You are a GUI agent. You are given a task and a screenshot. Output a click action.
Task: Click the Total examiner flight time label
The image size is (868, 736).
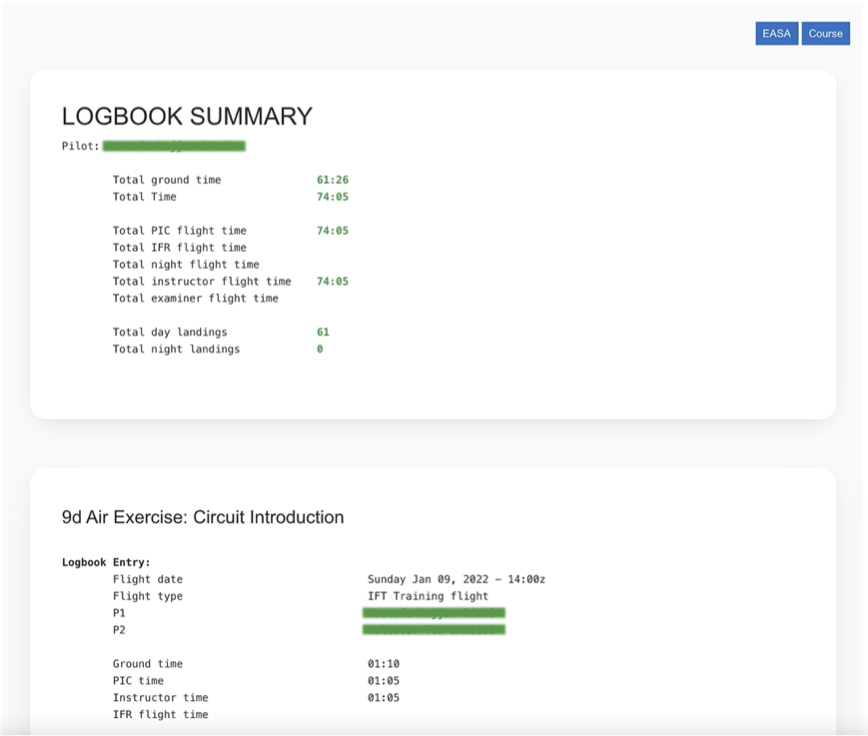point(195,298)
